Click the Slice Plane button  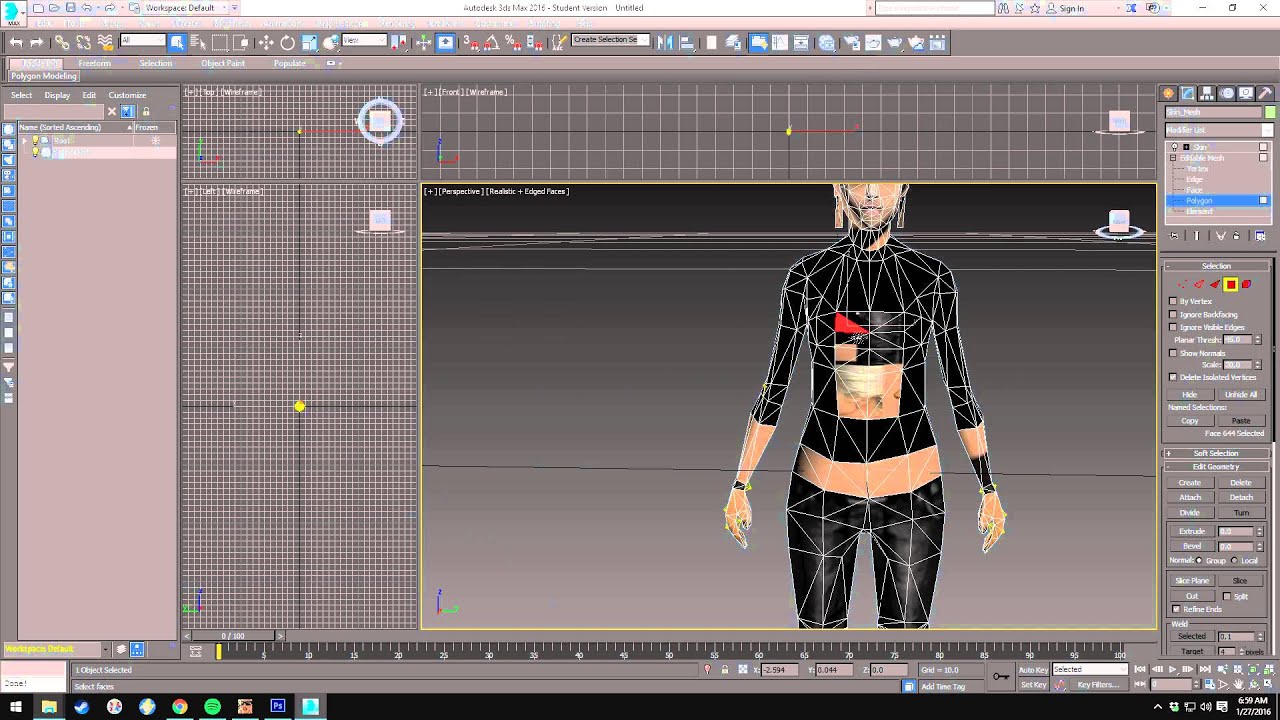pyautogui.click(x=1192, y=580)
